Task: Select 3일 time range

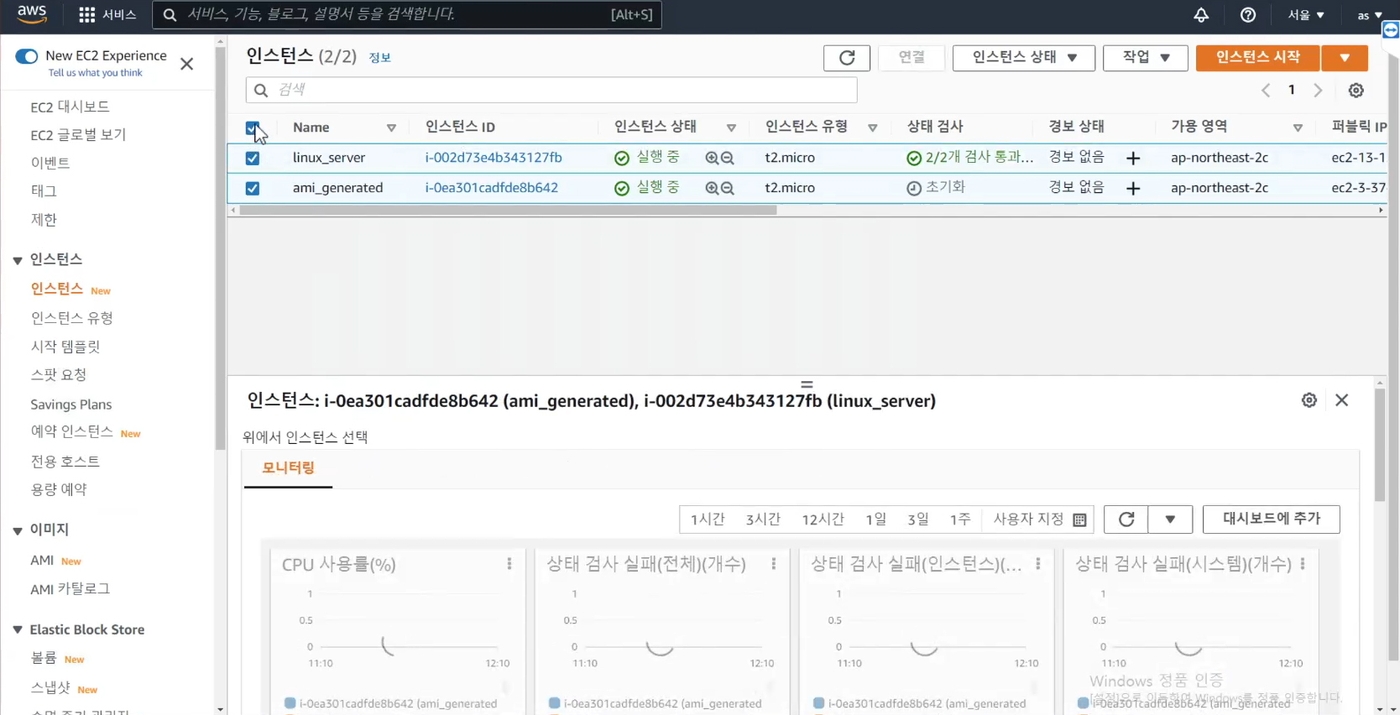Action: click(918, 519)
